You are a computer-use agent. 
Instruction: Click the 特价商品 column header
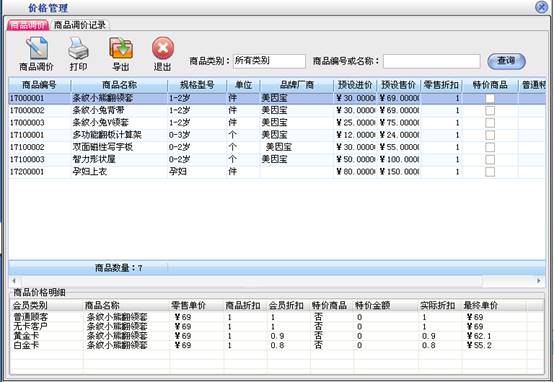point(490,85)
